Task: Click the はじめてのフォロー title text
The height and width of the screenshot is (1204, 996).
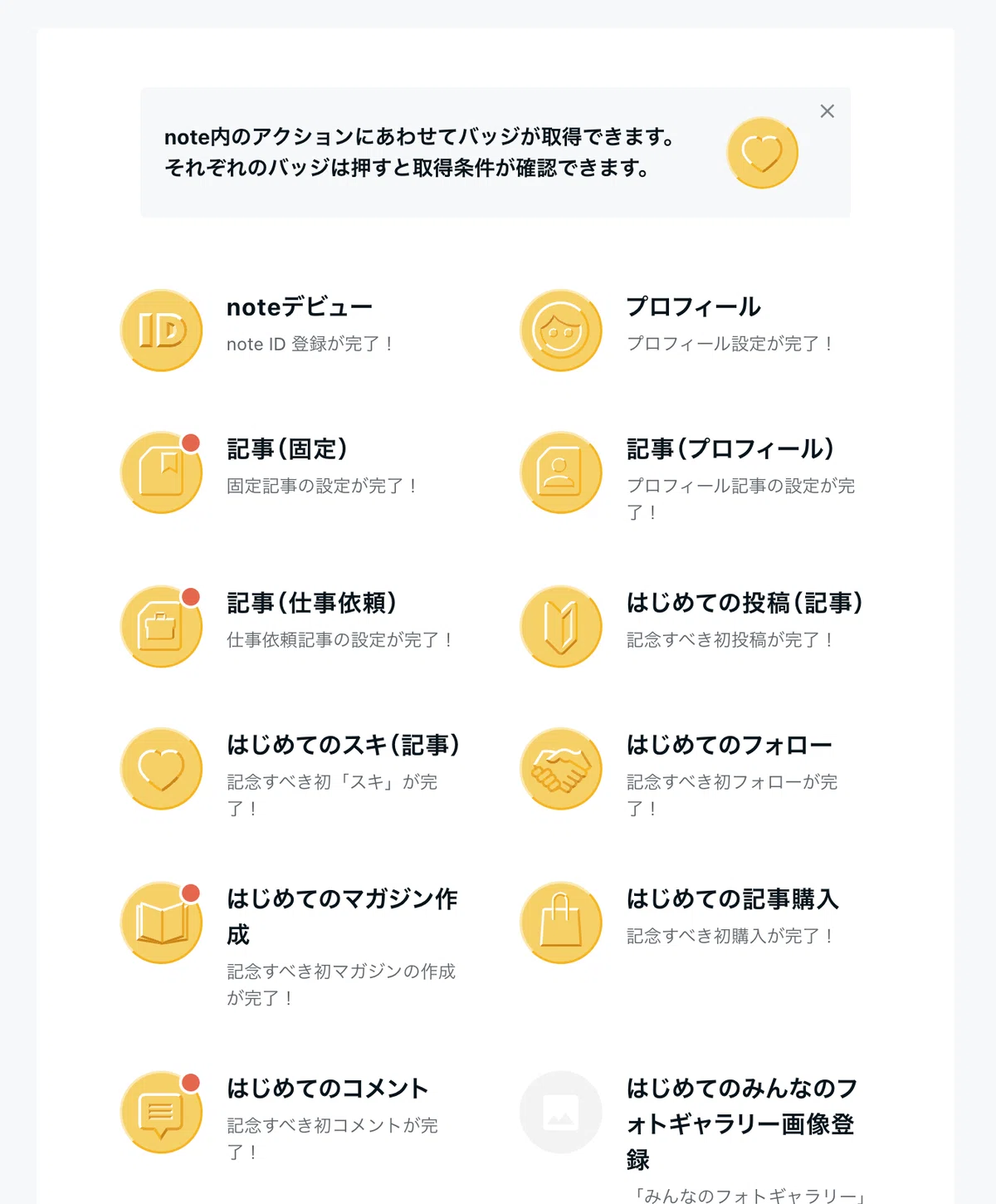Action: point(730,745)
